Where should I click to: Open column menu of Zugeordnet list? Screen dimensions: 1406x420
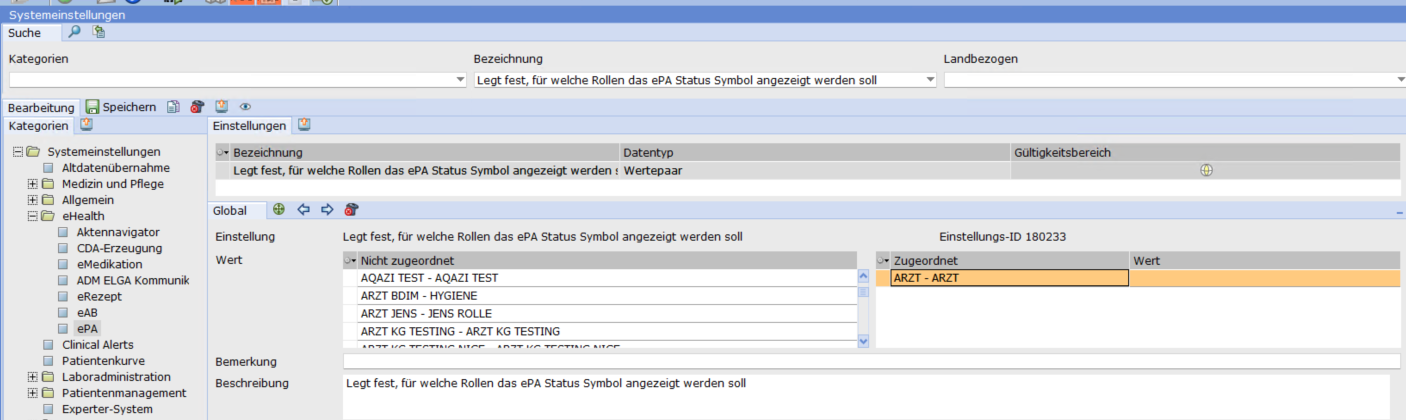click(x=883, y=260)
